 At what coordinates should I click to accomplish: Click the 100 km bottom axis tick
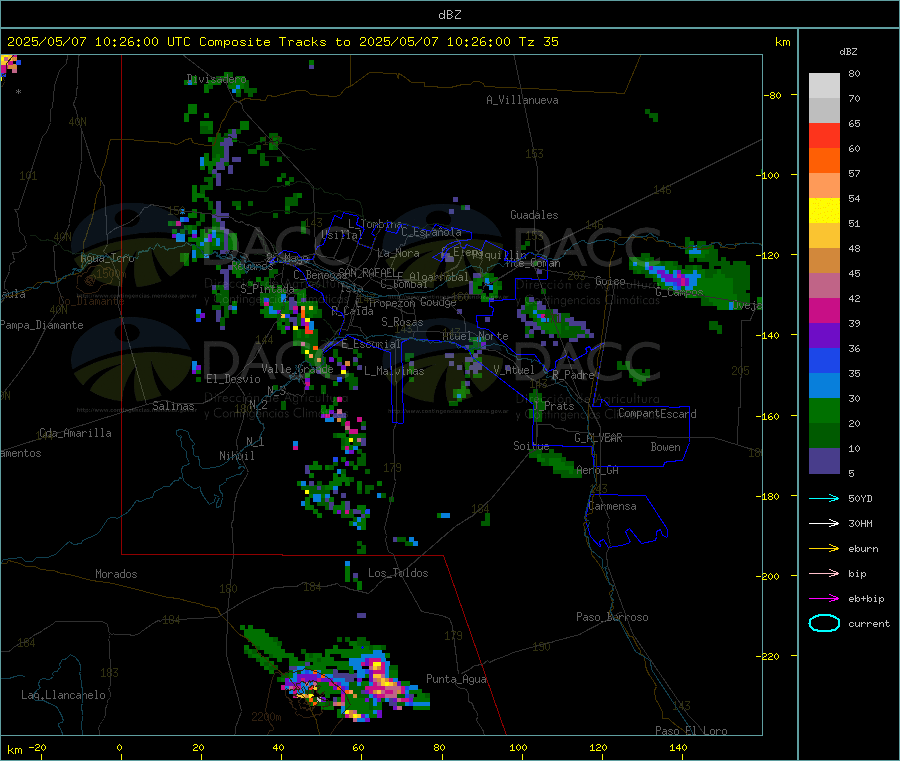[x=518, y=747]
